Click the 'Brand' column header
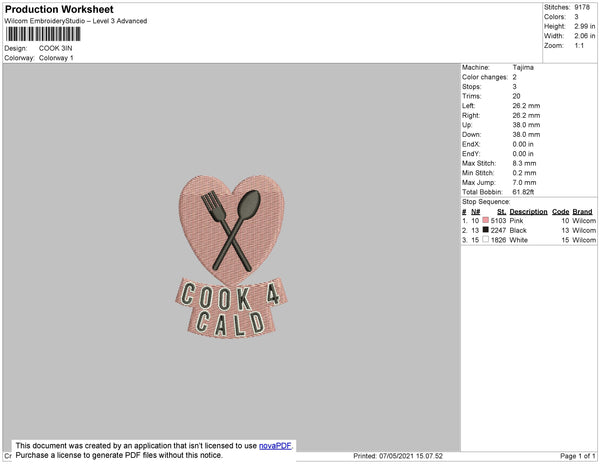 click(x=582, y=212)
